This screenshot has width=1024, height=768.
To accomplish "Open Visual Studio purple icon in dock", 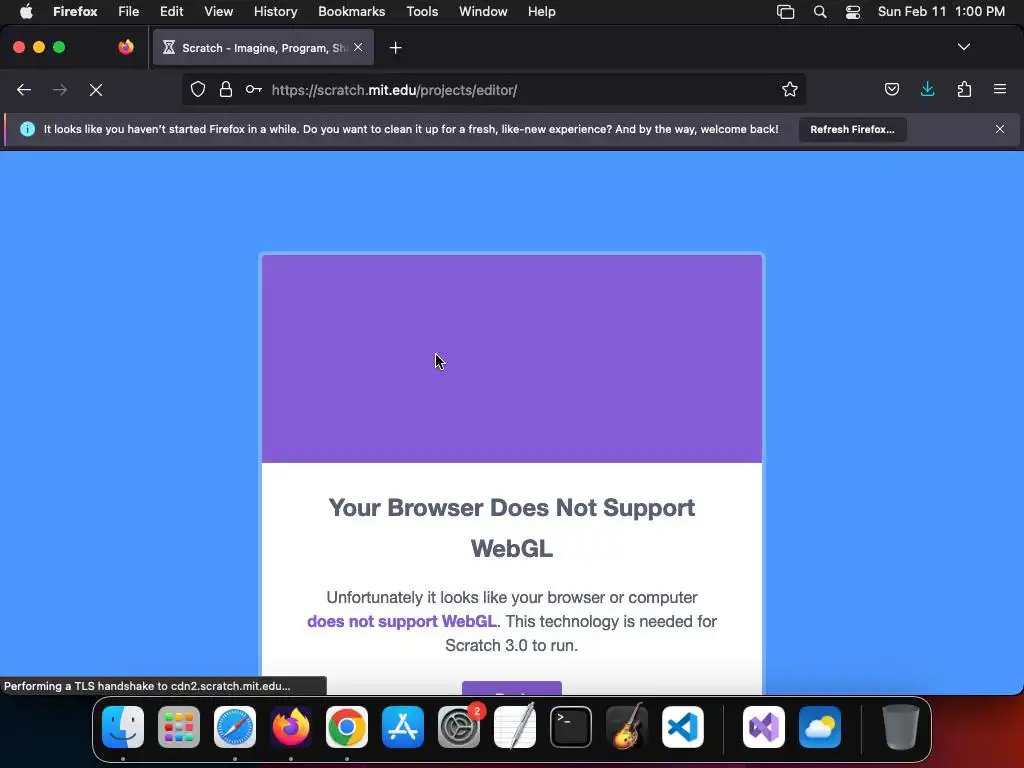I will click(764, 727).
